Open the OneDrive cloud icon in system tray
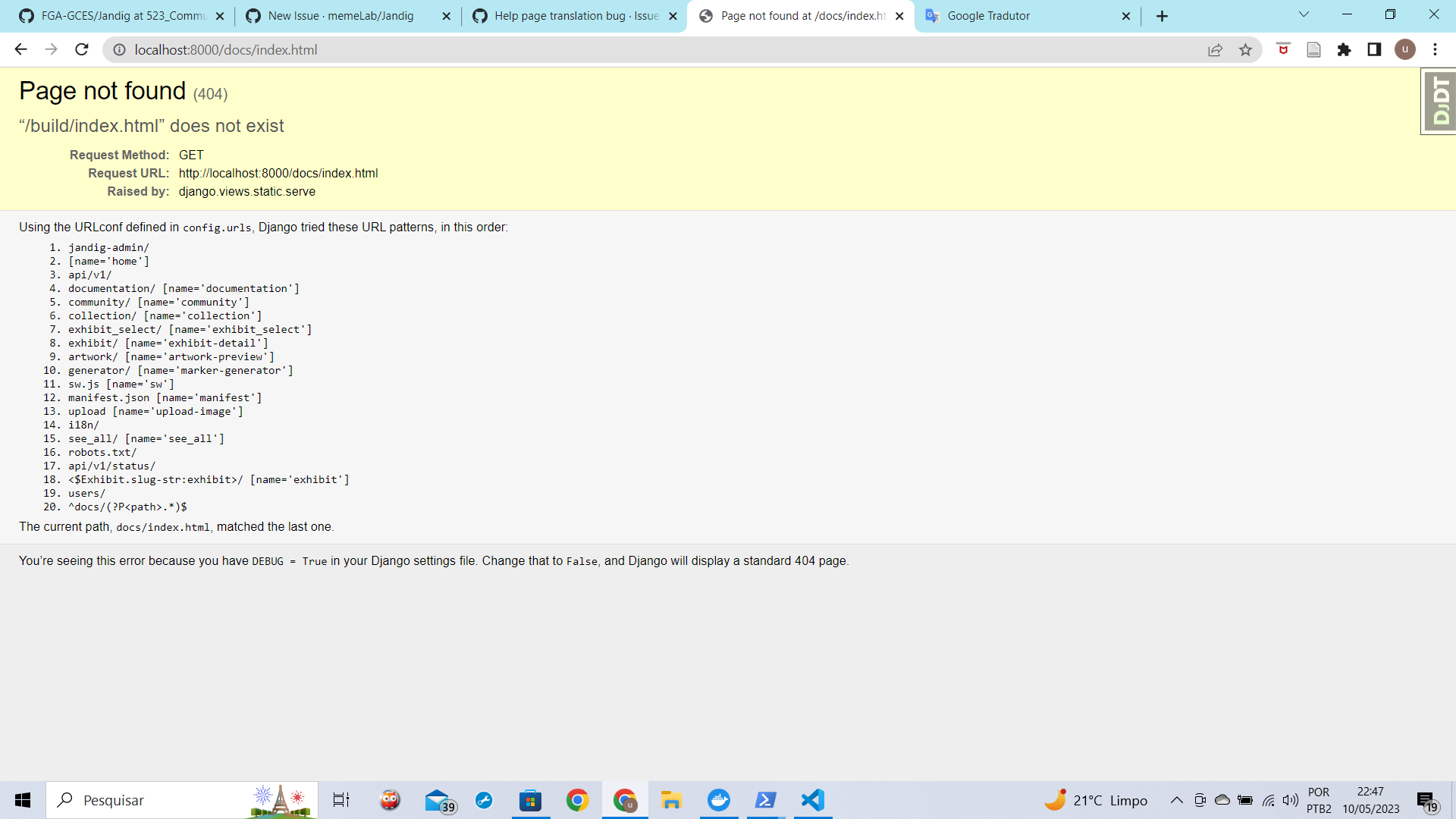This screenshot has height=819, width=1456. pos(1221,800)
